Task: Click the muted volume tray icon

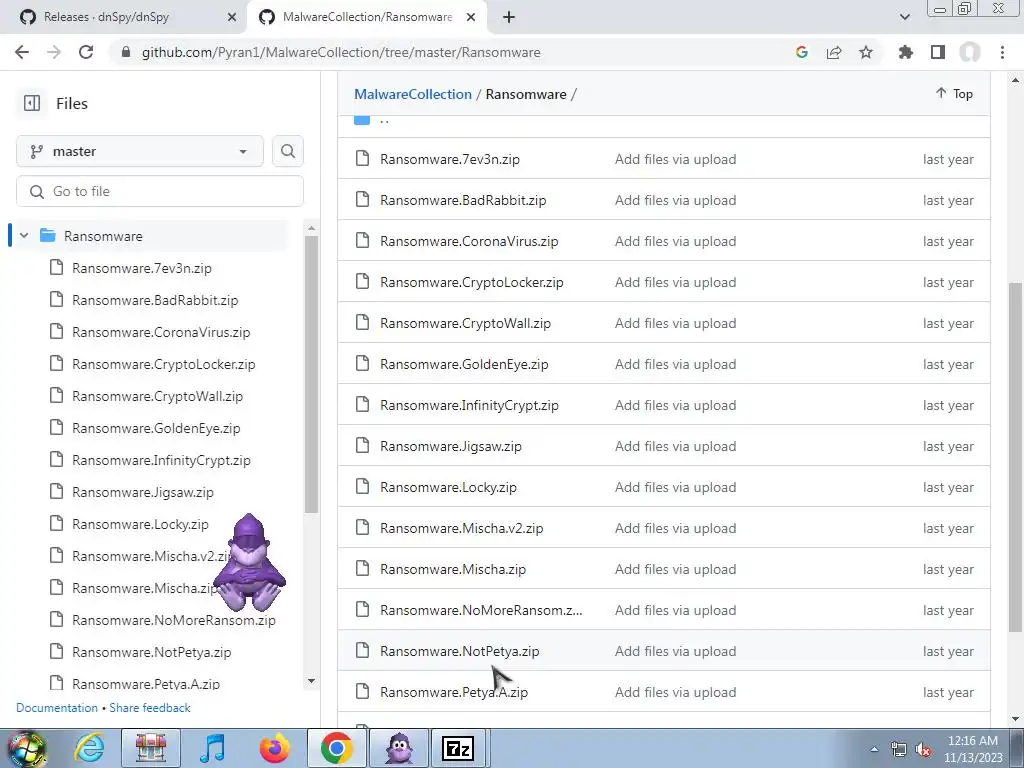Action: 923,750
